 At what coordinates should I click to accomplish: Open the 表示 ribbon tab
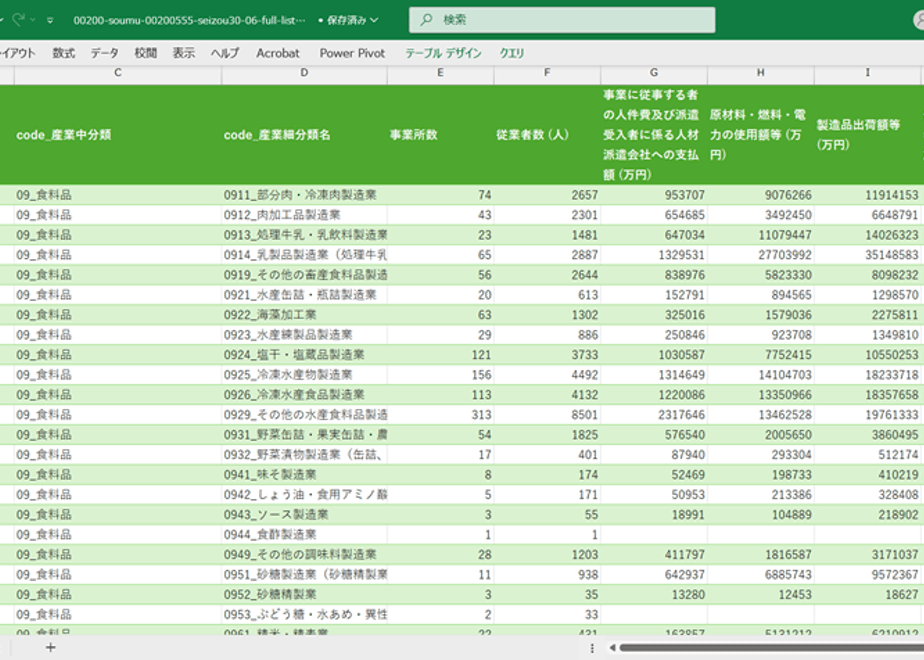[183, 53]
